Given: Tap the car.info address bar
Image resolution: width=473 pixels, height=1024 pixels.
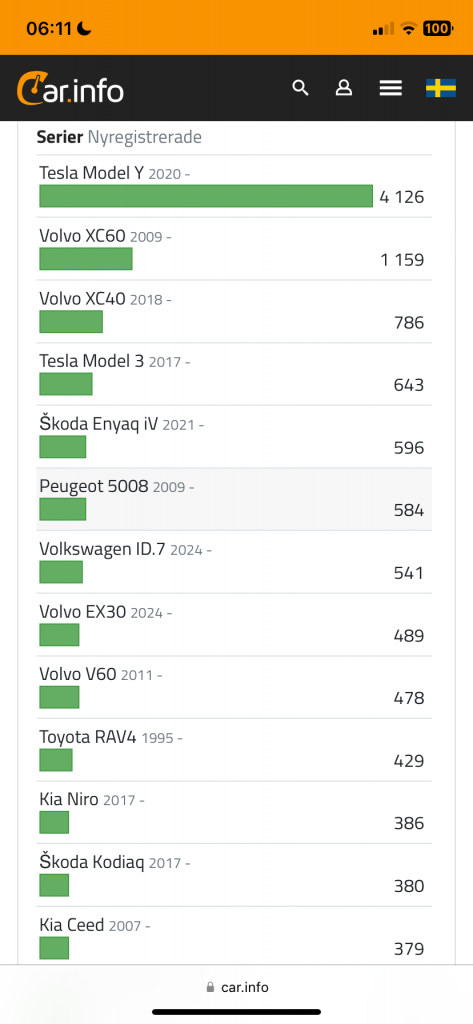Looking at the screenshot, I should coord(236,987).
